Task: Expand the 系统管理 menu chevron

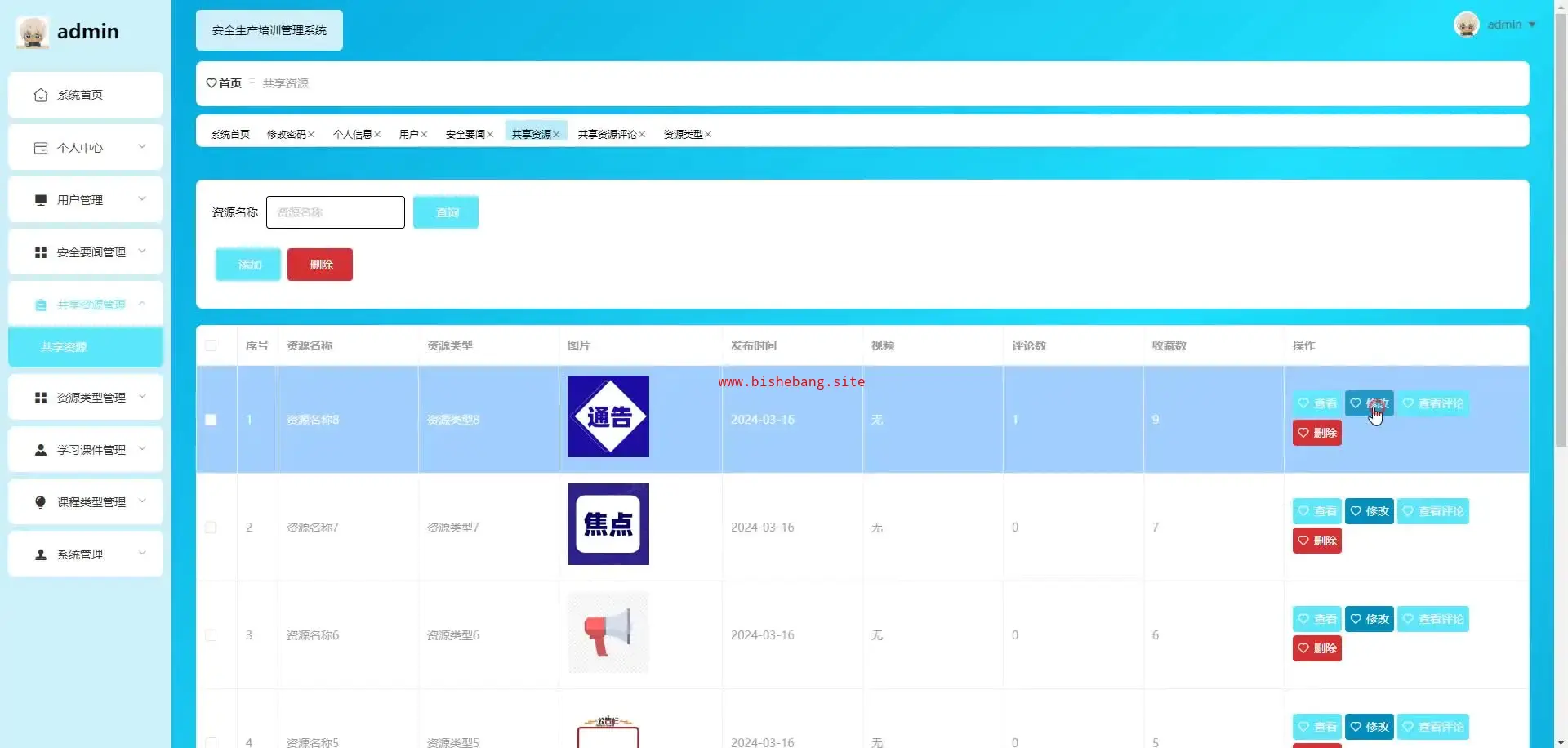Action: pos(142,554)
